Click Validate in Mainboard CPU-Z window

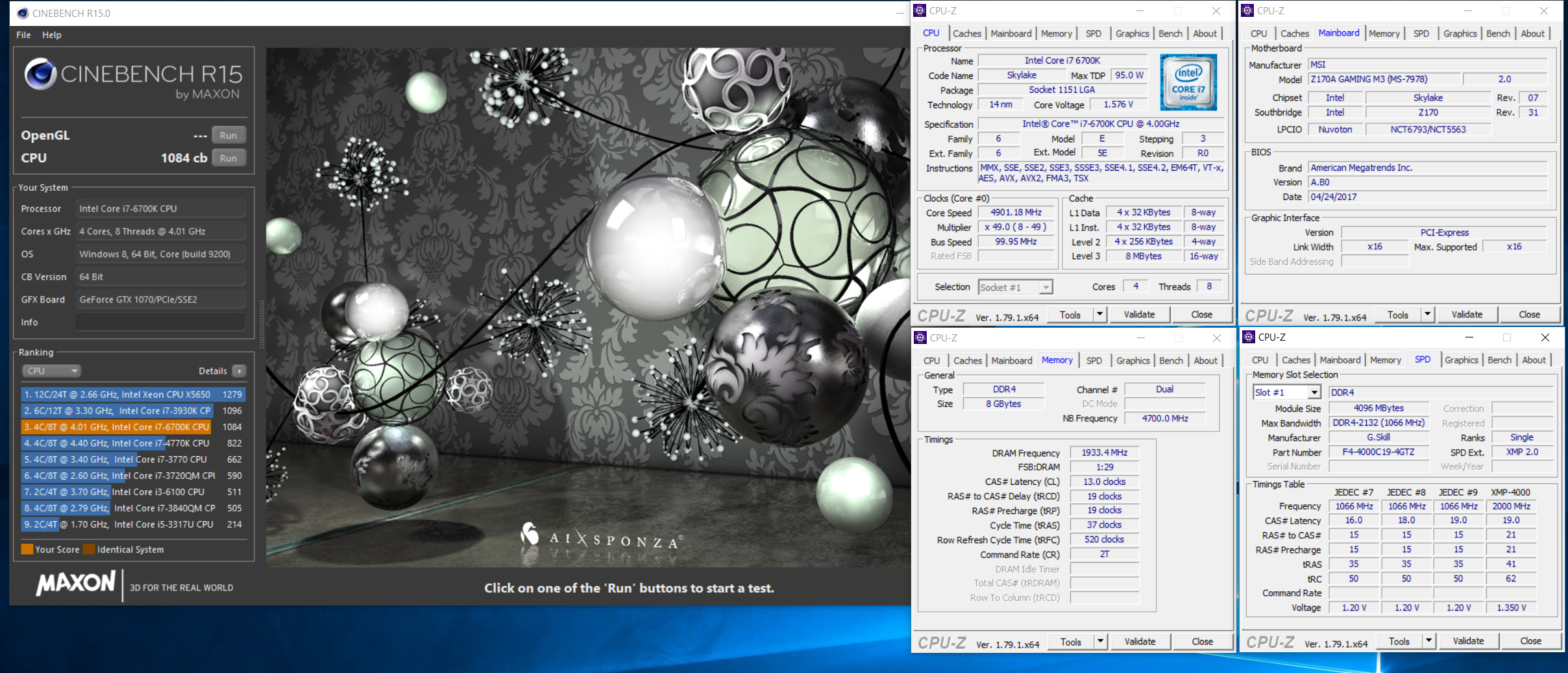(1467, 315)
